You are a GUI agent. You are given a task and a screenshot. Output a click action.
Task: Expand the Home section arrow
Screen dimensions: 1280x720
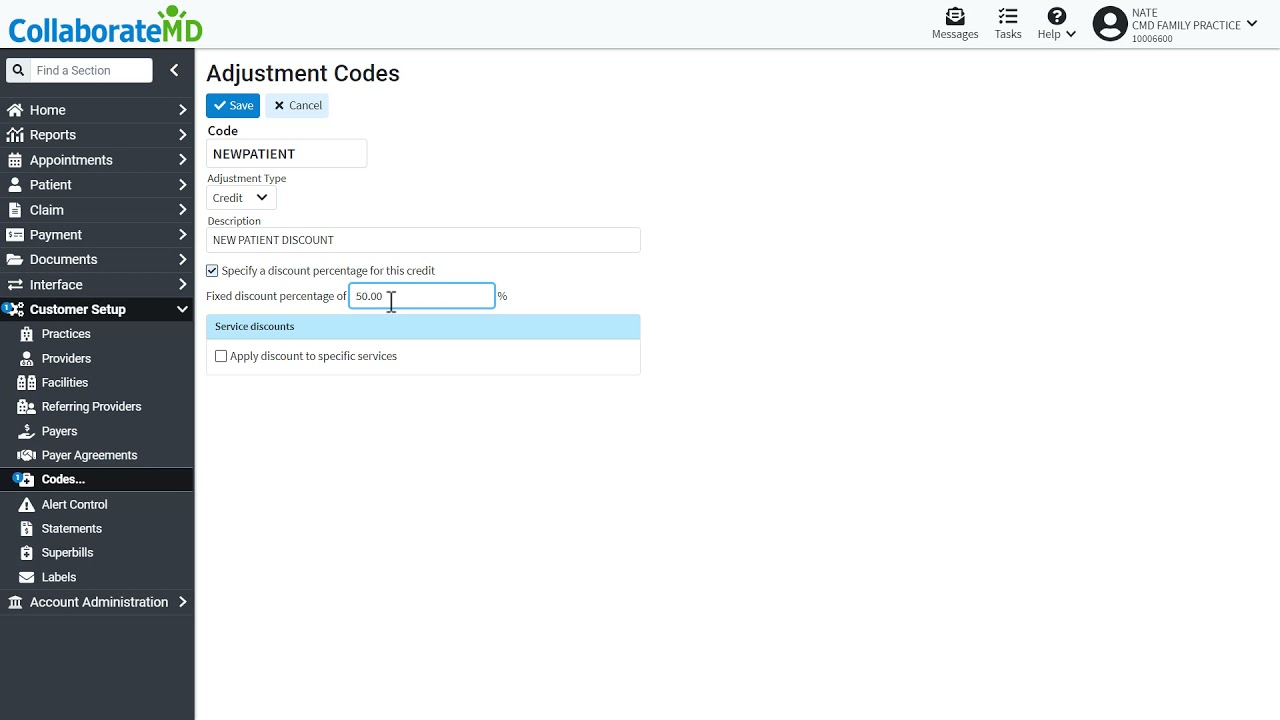tap(182, 110)
